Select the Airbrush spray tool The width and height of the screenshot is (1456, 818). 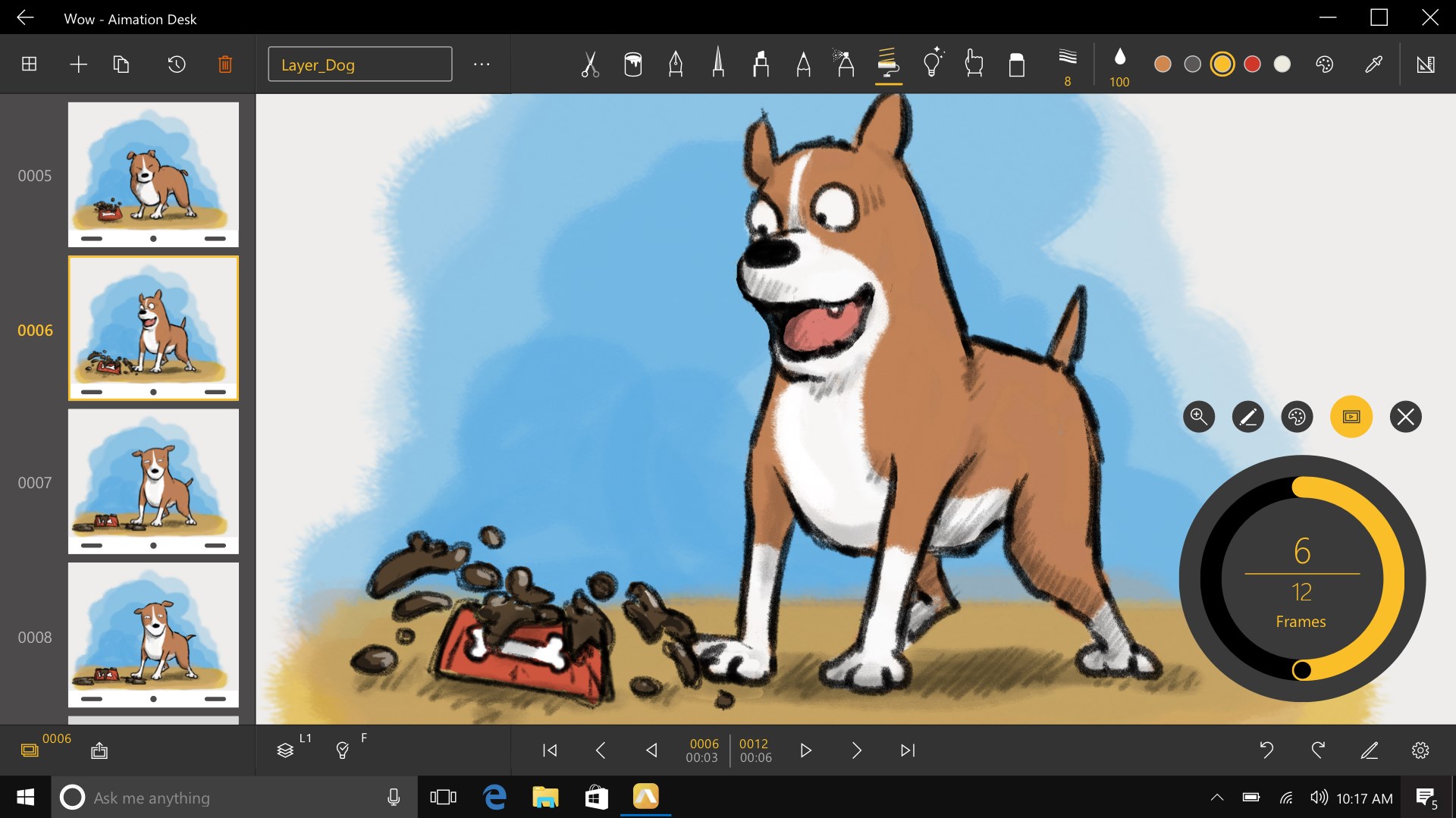[846, 64]
